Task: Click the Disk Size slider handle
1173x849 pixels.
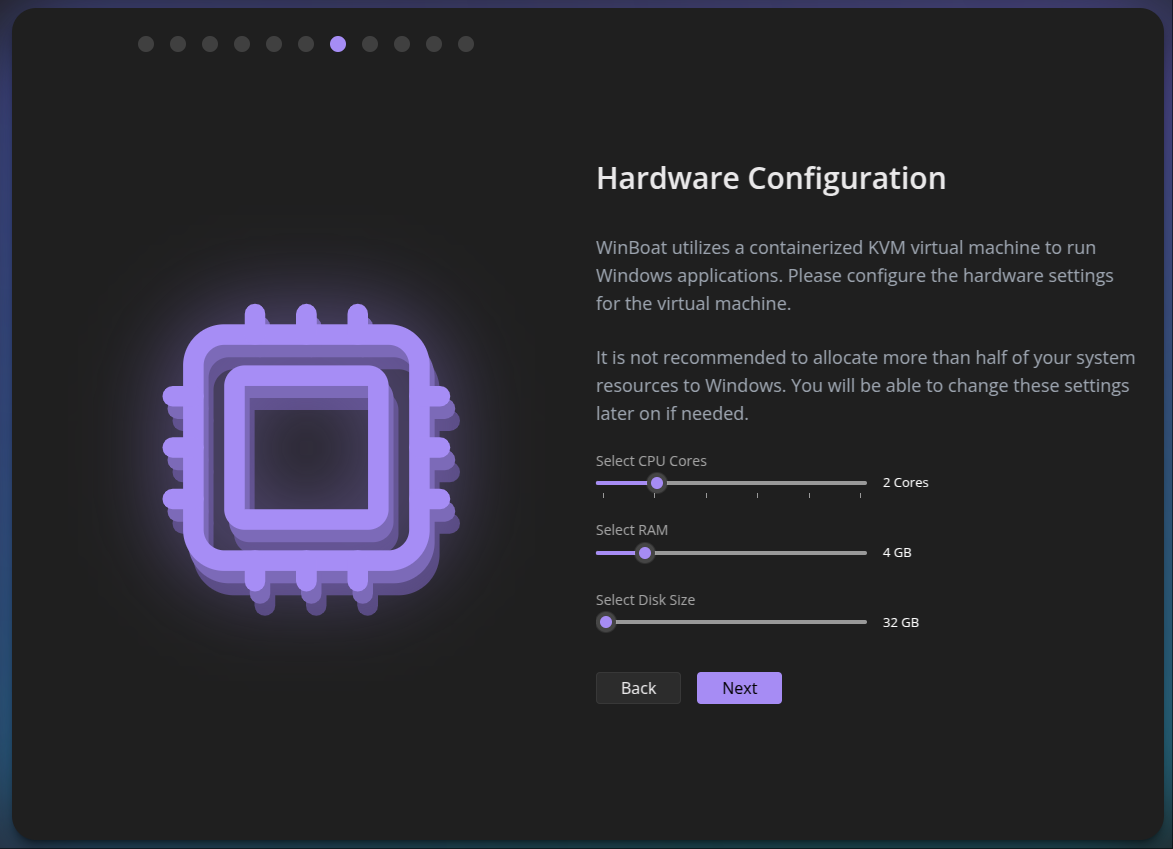Action: pos(606,622)
